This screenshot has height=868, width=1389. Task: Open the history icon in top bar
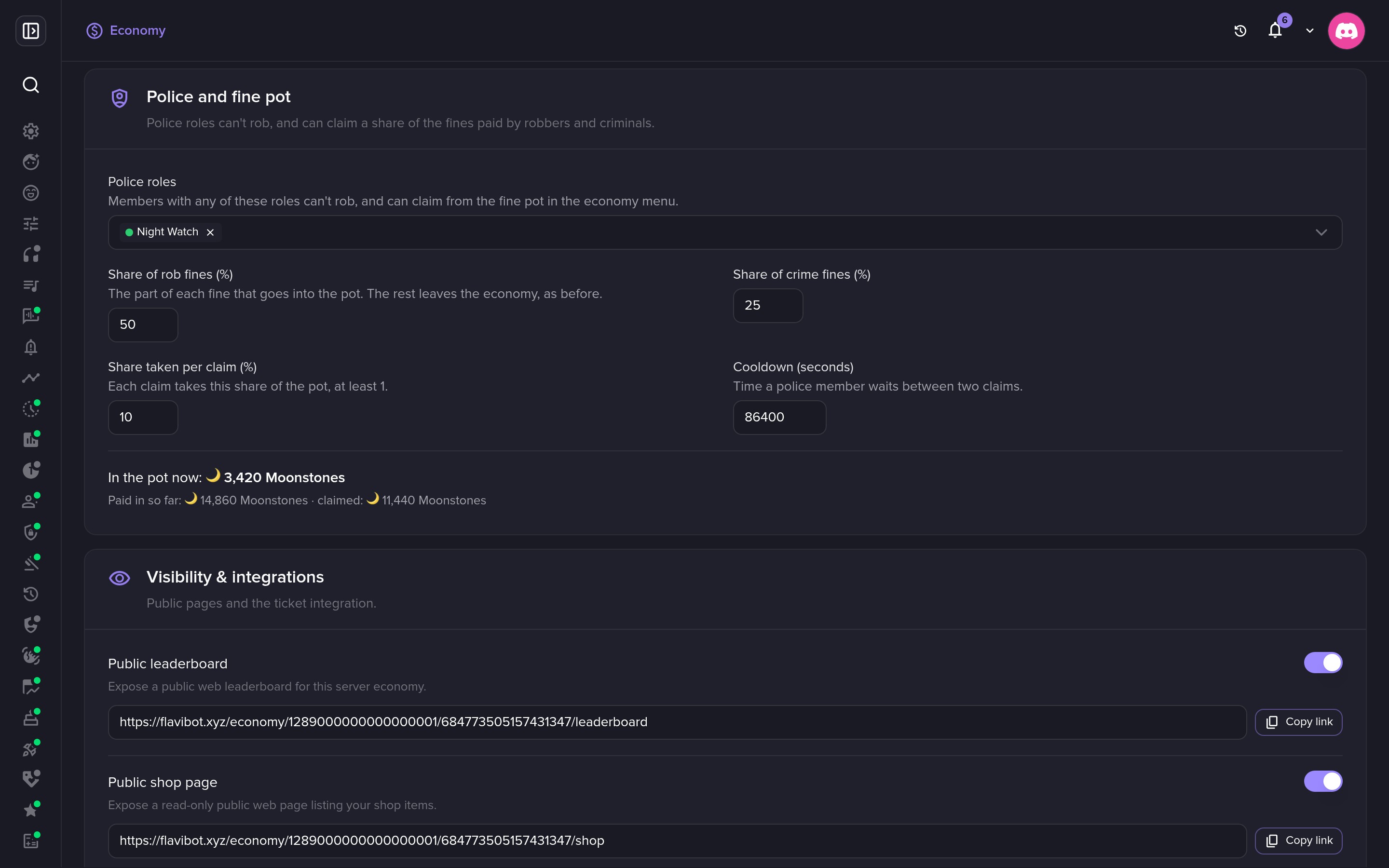[1240, 31]
